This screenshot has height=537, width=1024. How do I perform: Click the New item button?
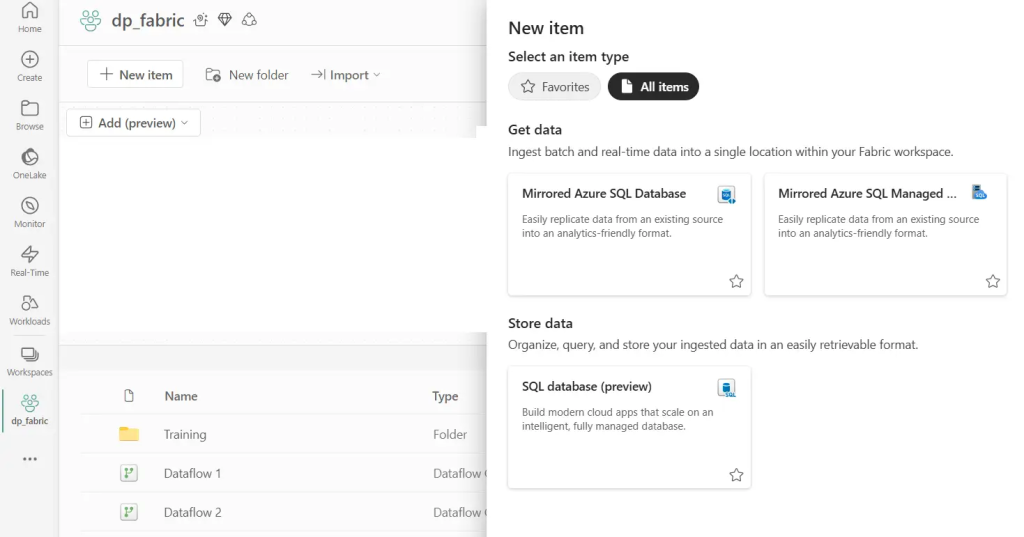[135, 74]
